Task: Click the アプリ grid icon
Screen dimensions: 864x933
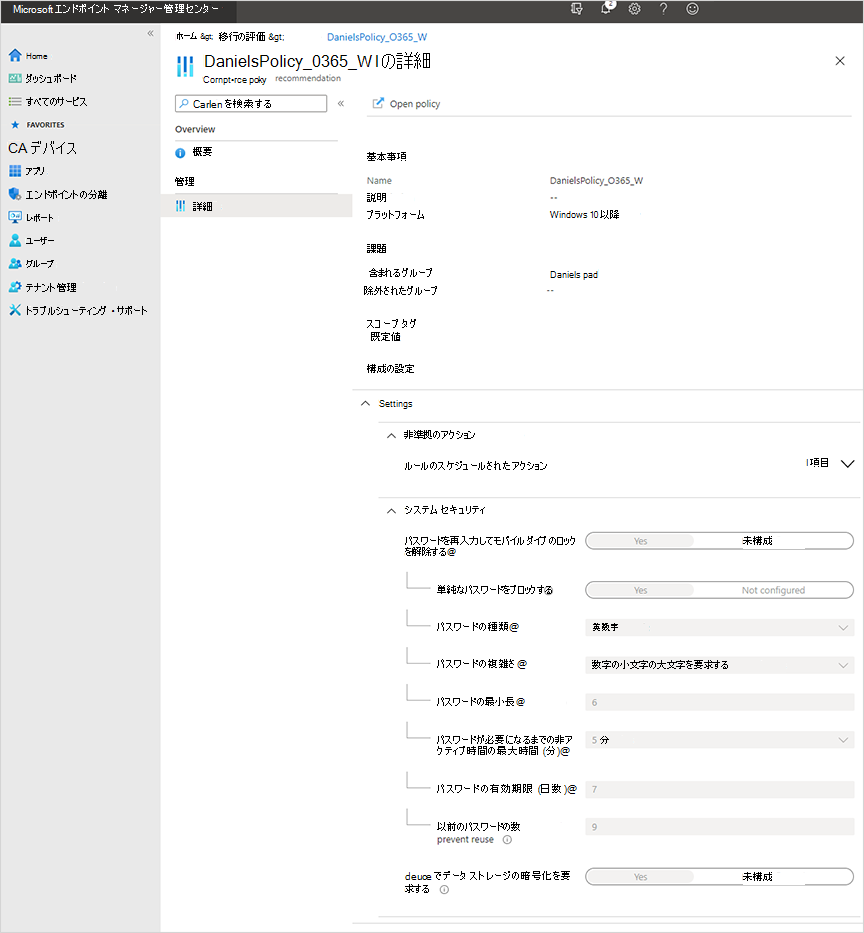Action: tap(15, 171)
